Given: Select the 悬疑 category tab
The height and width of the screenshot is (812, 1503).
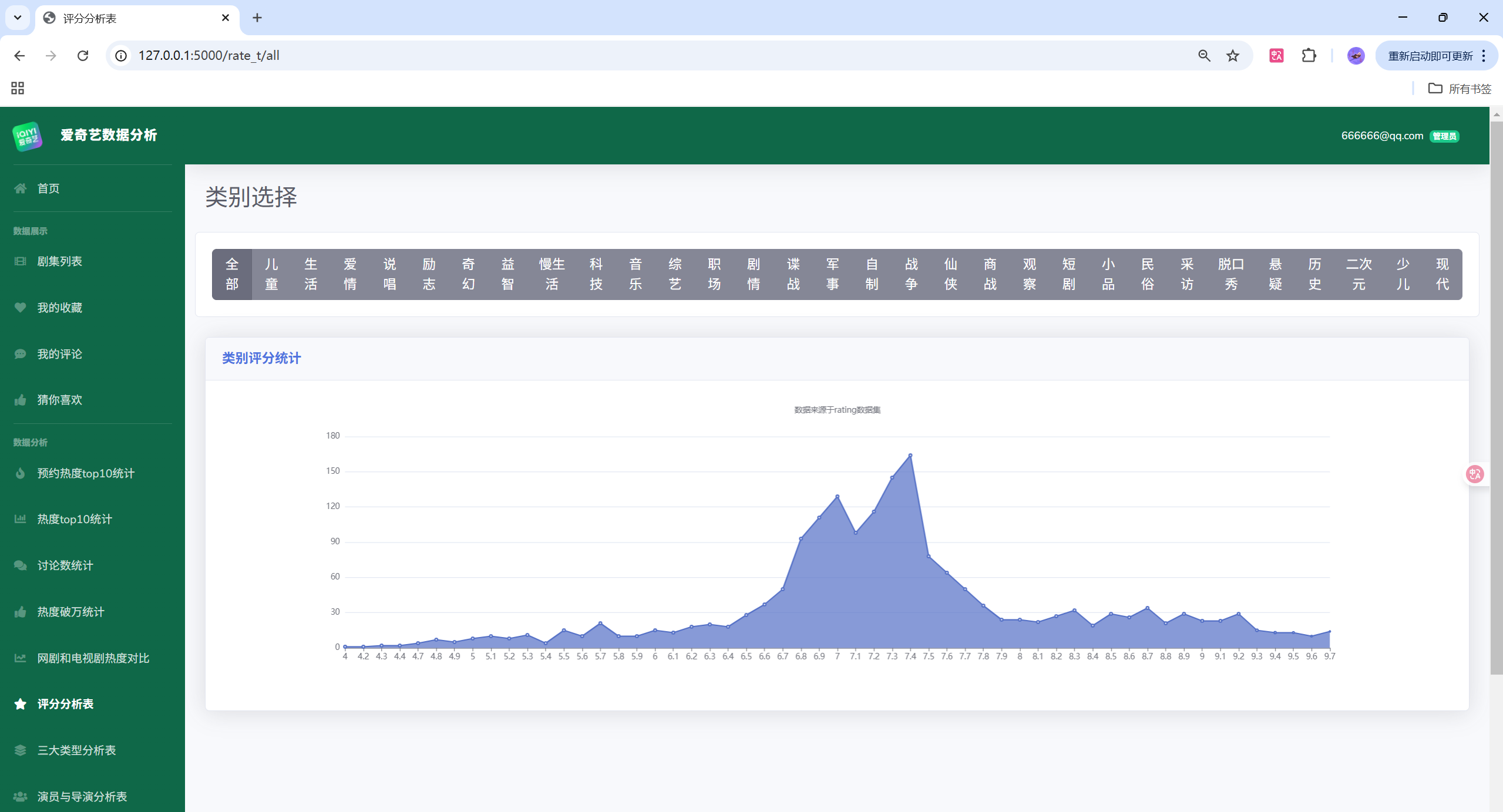Looking at the screenshot, I should pos(1275,274).
